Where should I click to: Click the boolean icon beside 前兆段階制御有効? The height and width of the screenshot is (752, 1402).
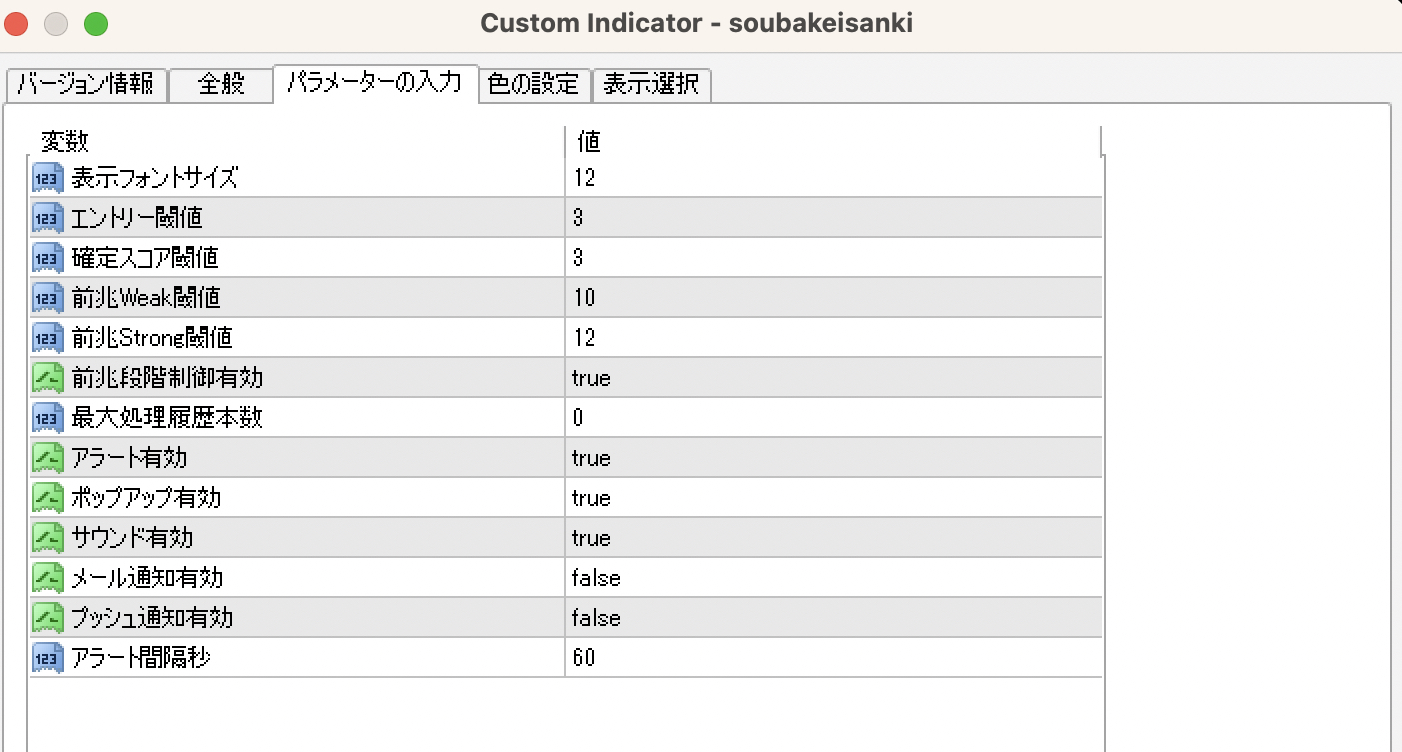[48, 378]
